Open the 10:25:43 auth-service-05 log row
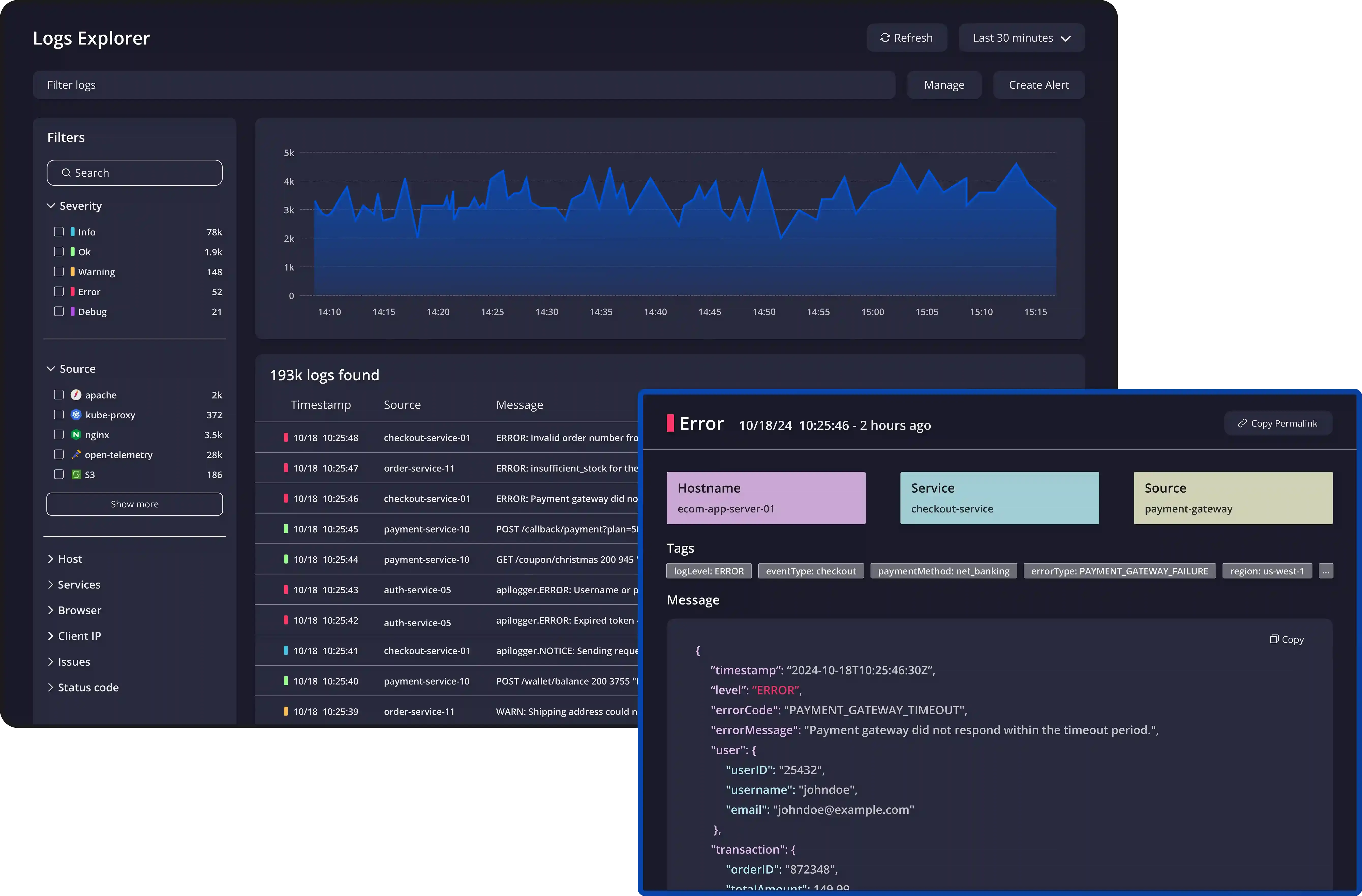The width and height of the screenshot is (1362, 896). pos(446,590)
